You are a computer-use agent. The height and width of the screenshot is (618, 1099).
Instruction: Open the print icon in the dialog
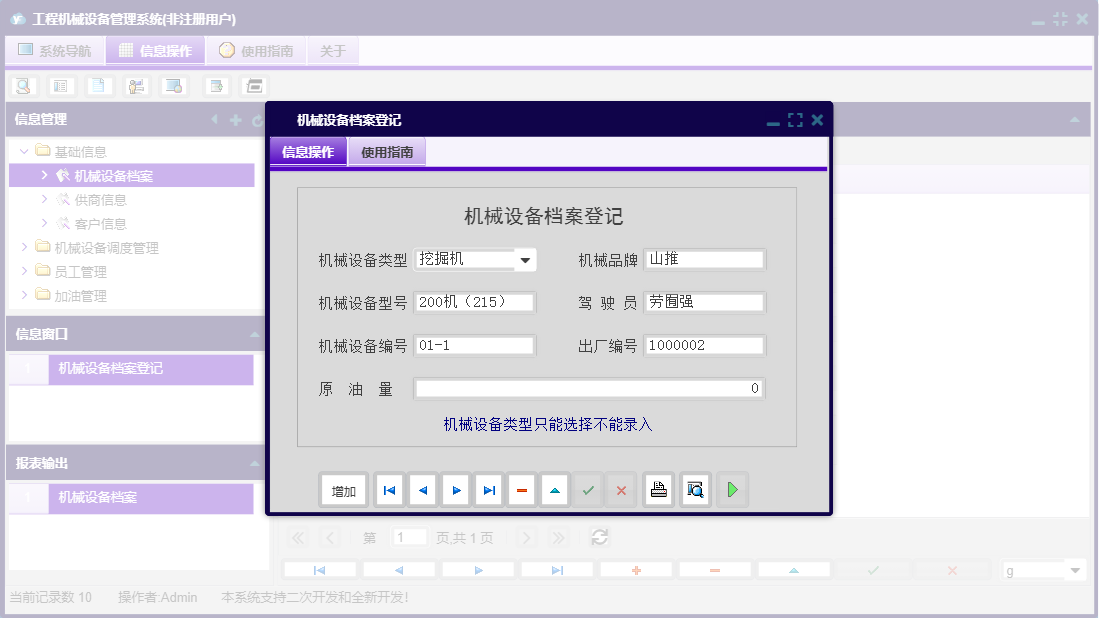(x=658, y=489)
